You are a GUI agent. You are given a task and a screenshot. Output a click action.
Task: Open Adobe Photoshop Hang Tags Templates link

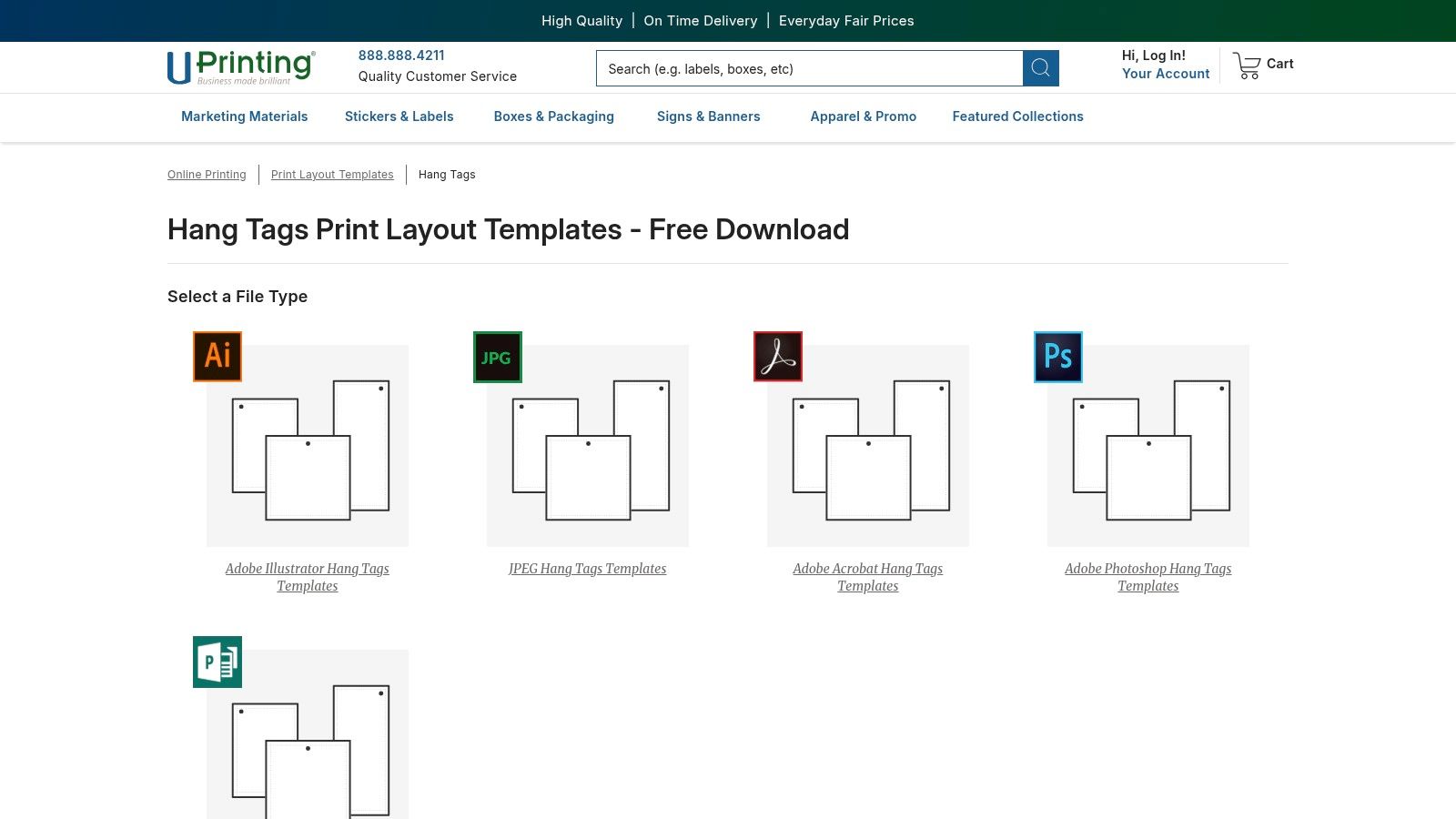pyautogui.click(x=1148, y=577)
